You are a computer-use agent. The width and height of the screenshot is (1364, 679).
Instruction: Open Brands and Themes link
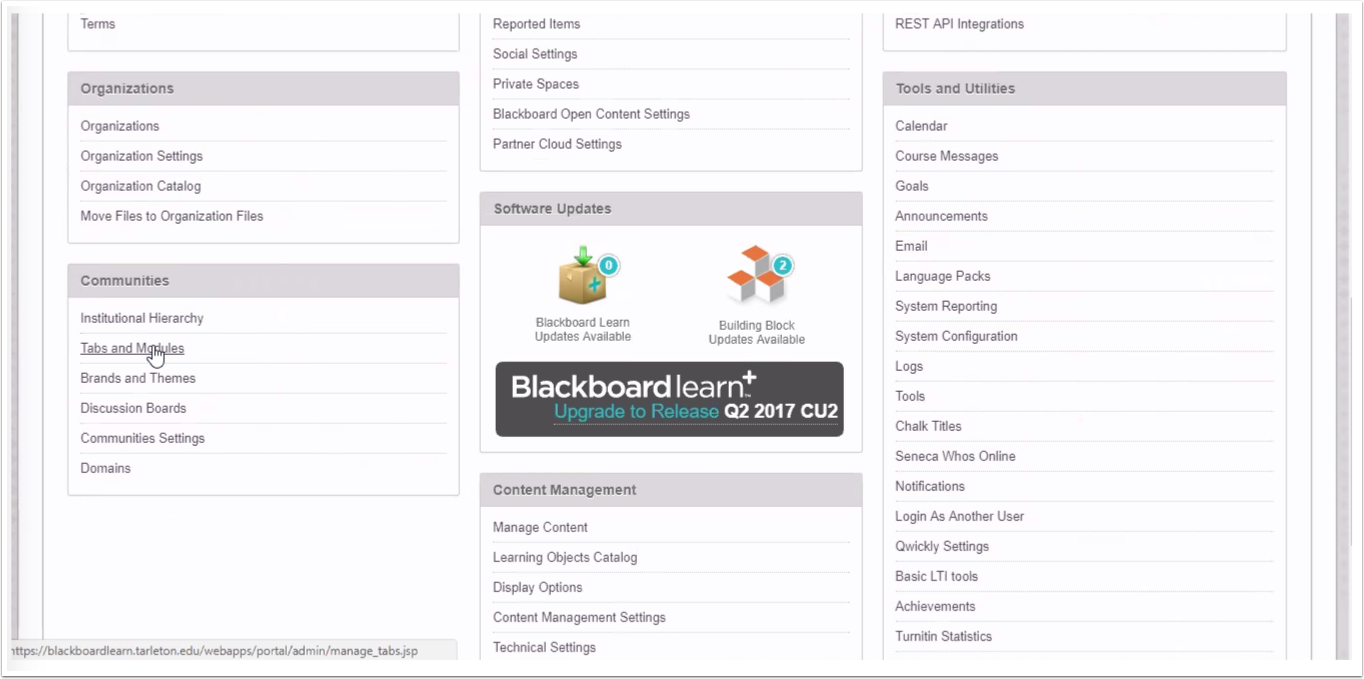coord(138,378)
